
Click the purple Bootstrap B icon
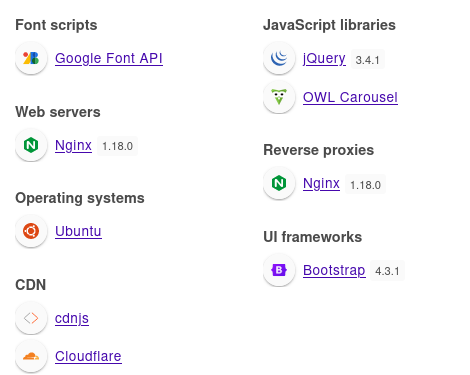[x=279, y=270]
